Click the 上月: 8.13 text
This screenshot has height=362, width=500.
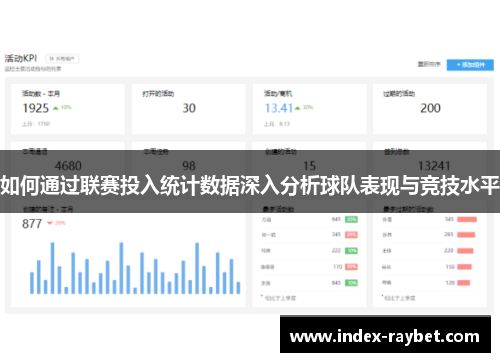click(277, 124)
